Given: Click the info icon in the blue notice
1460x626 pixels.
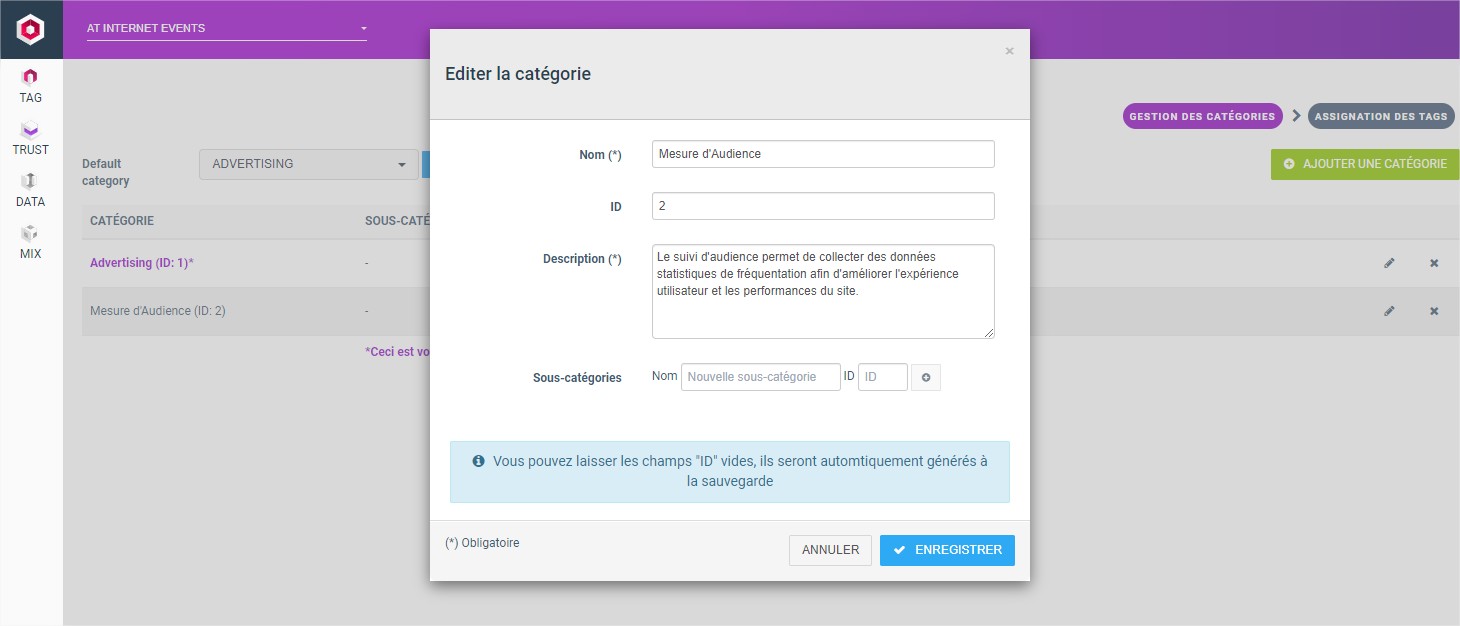Looking at the screenshot, I should pyautogui.click(x=478, y=461).
